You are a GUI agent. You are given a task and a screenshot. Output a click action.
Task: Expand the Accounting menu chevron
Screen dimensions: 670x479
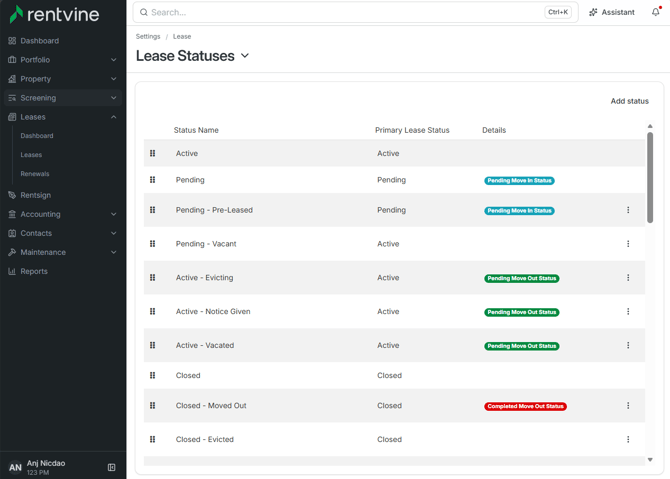coord(114,214)
